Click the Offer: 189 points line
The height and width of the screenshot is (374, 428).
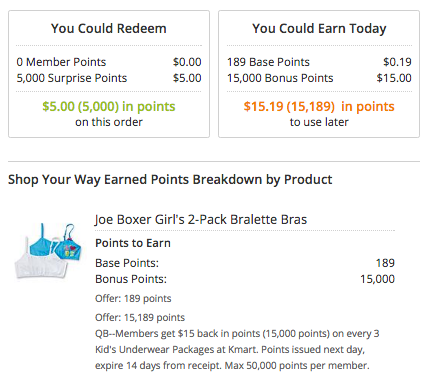click(x=133, y=298)
